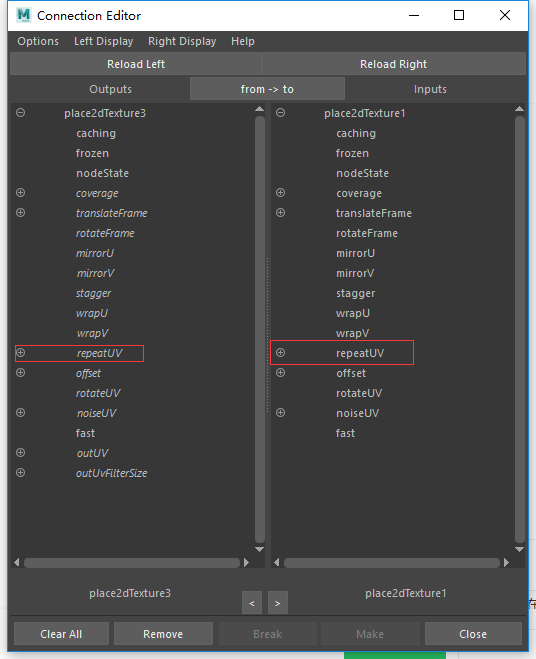
Task: Click right arrow button between node names
Action: pyautogui.click(x=277, y=603)
